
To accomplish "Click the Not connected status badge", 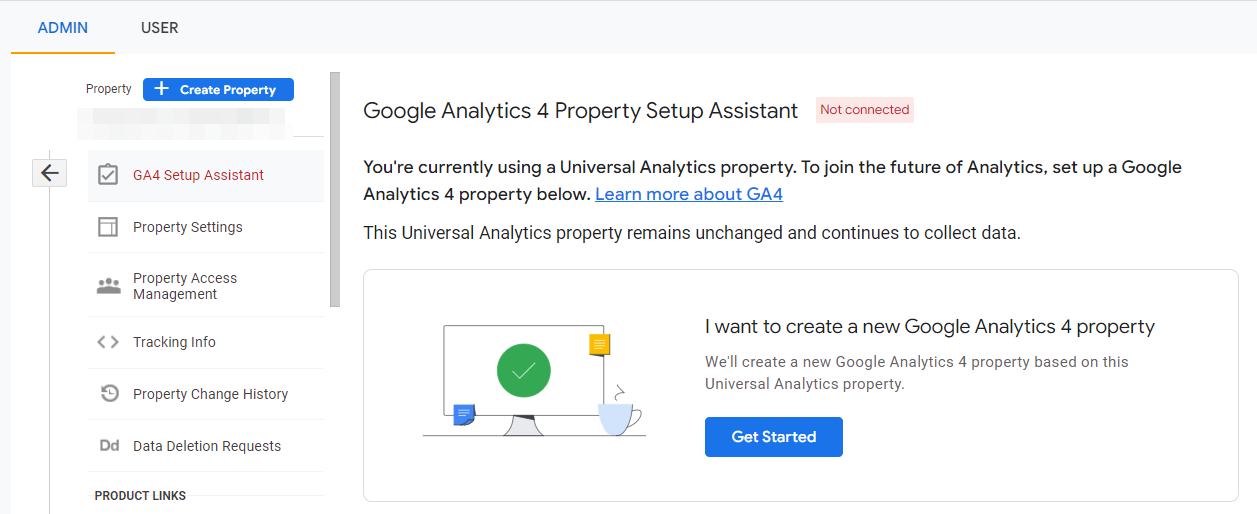I will tap(864, 110).
